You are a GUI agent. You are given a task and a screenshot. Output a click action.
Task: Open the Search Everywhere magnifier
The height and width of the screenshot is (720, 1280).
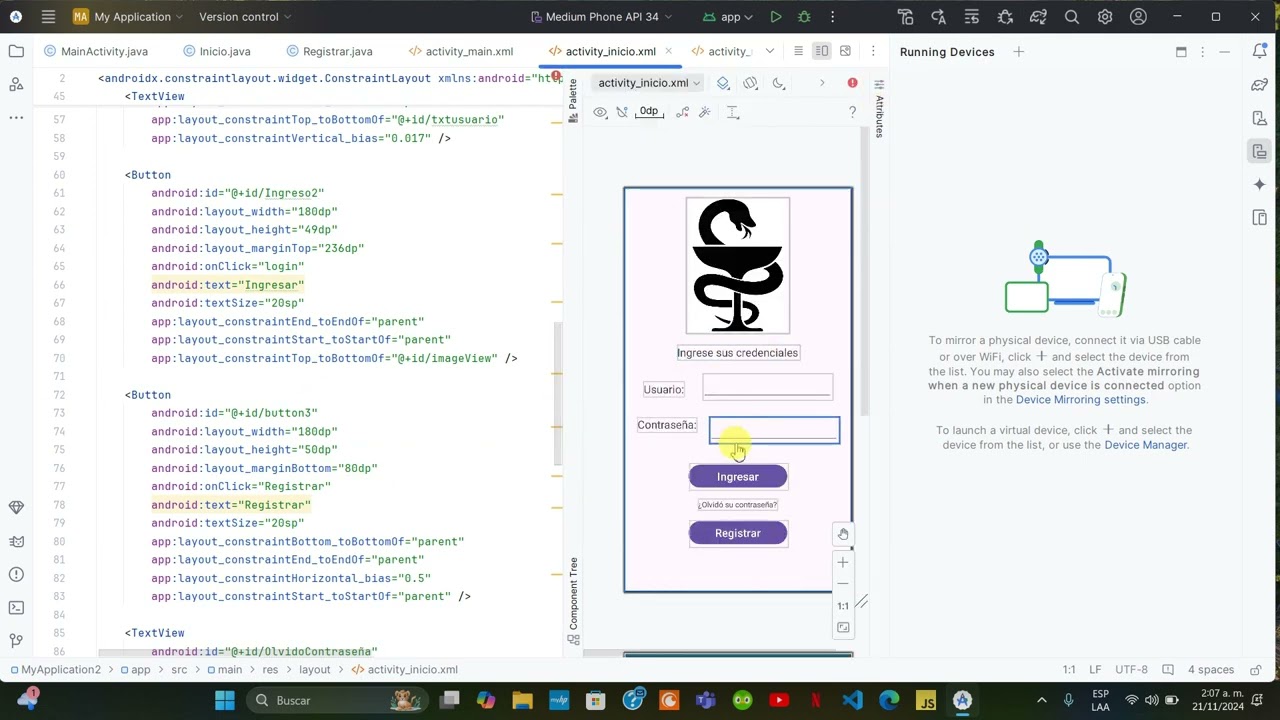point(1072,17)
